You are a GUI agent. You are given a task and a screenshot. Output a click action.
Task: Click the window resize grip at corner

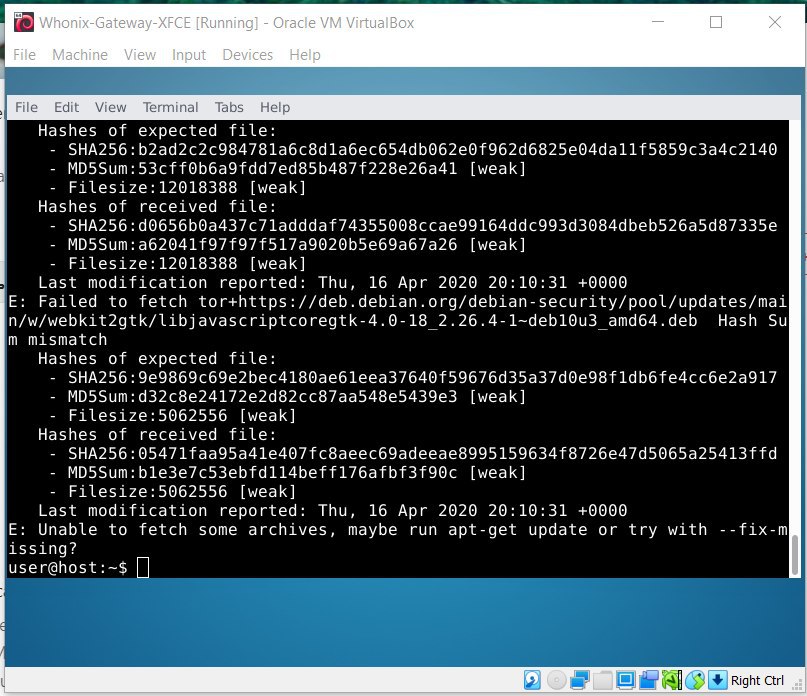(x=797, y=684)
